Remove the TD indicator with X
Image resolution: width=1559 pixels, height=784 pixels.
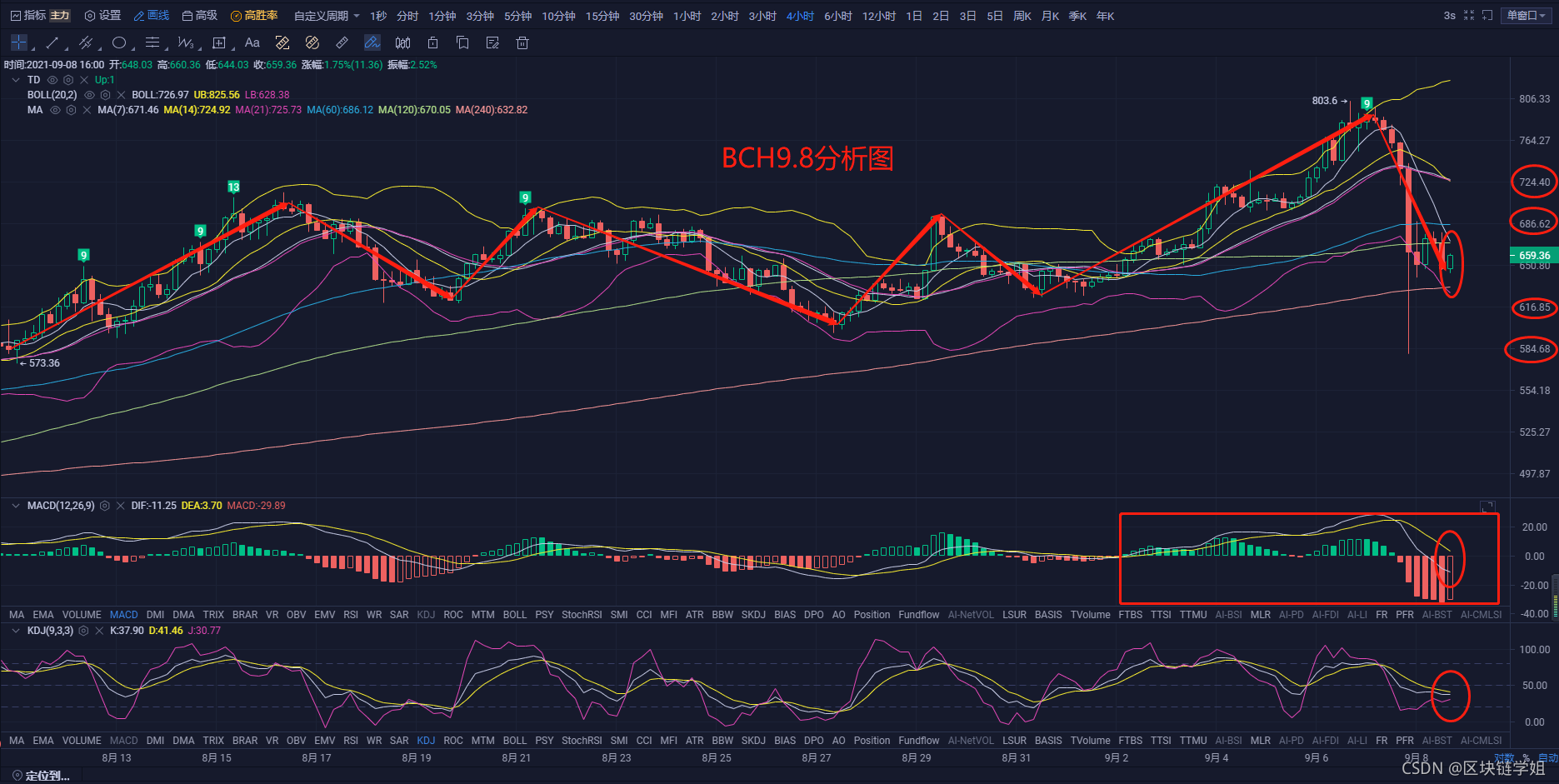tap(84, 80)
